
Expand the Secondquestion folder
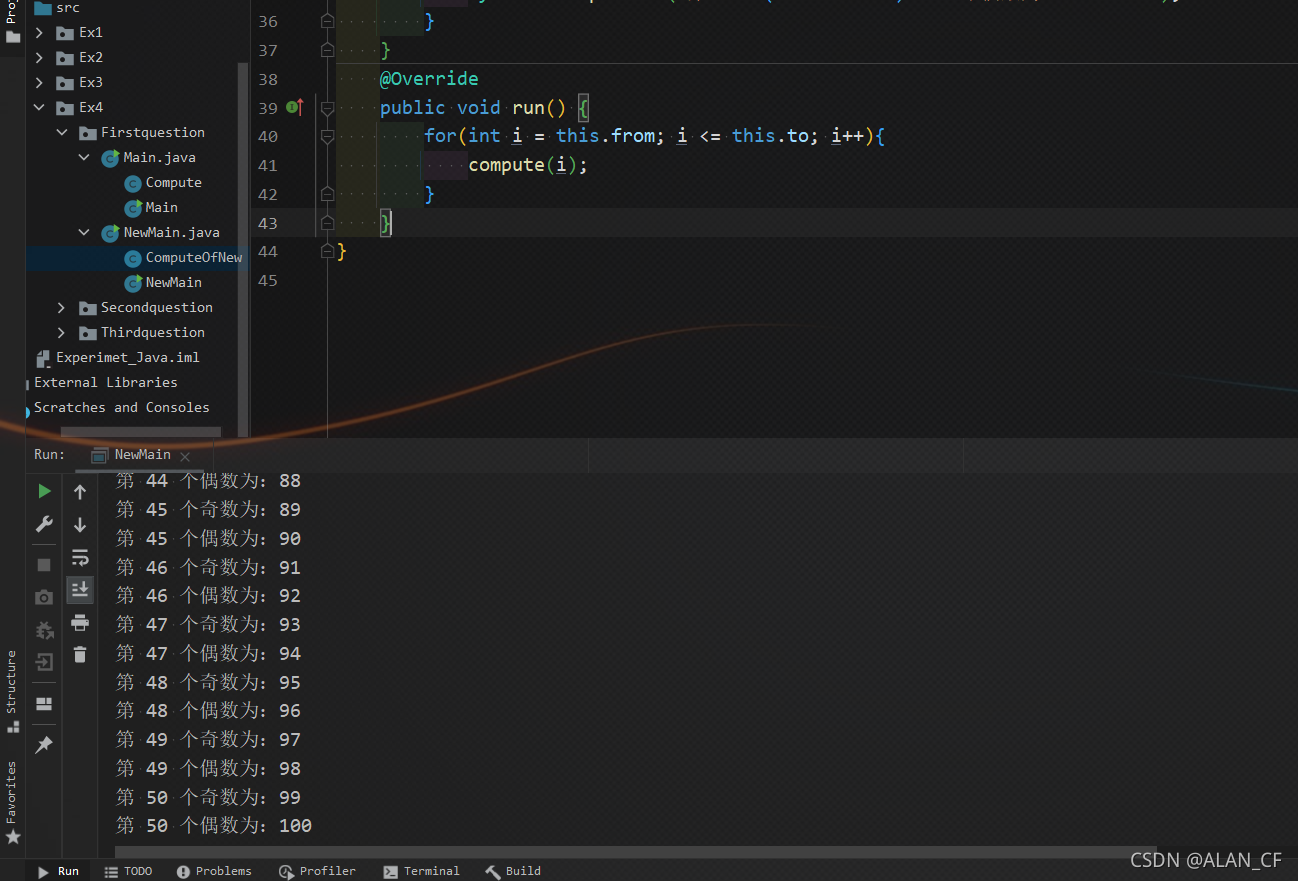pos(61,308)
